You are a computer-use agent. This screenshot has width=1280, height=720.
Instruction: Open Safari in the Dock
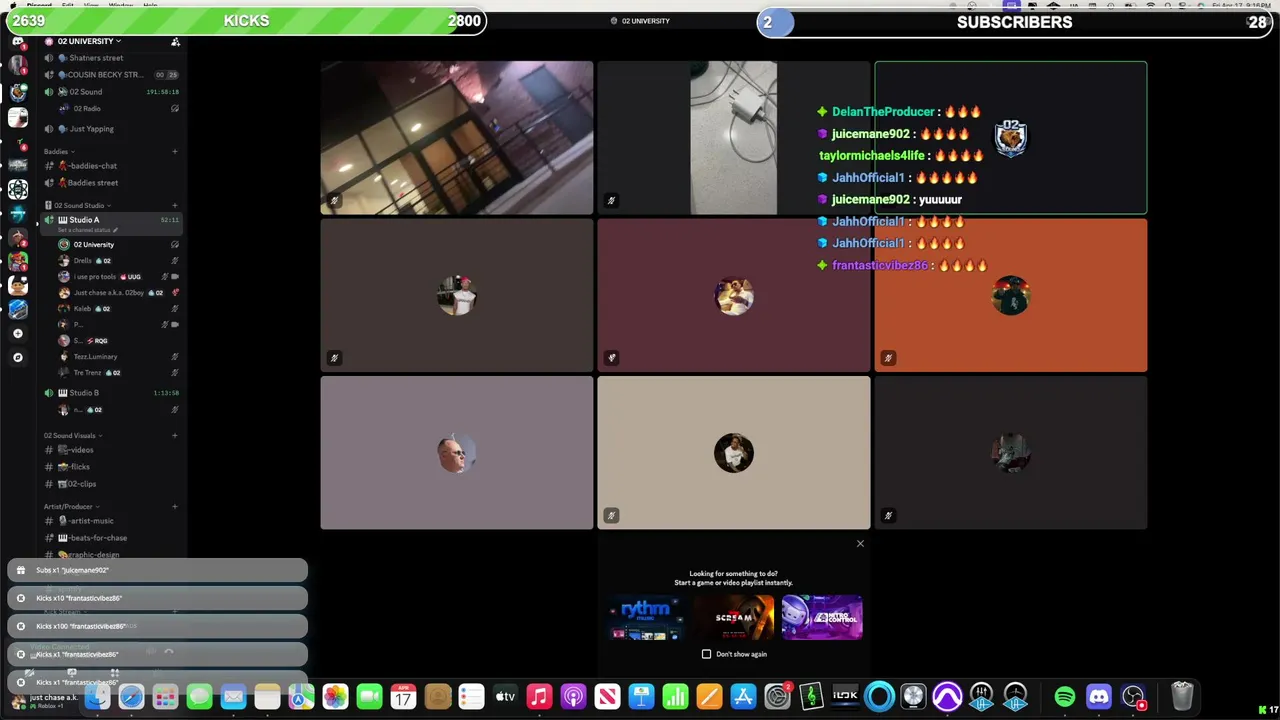click(131, 696)
